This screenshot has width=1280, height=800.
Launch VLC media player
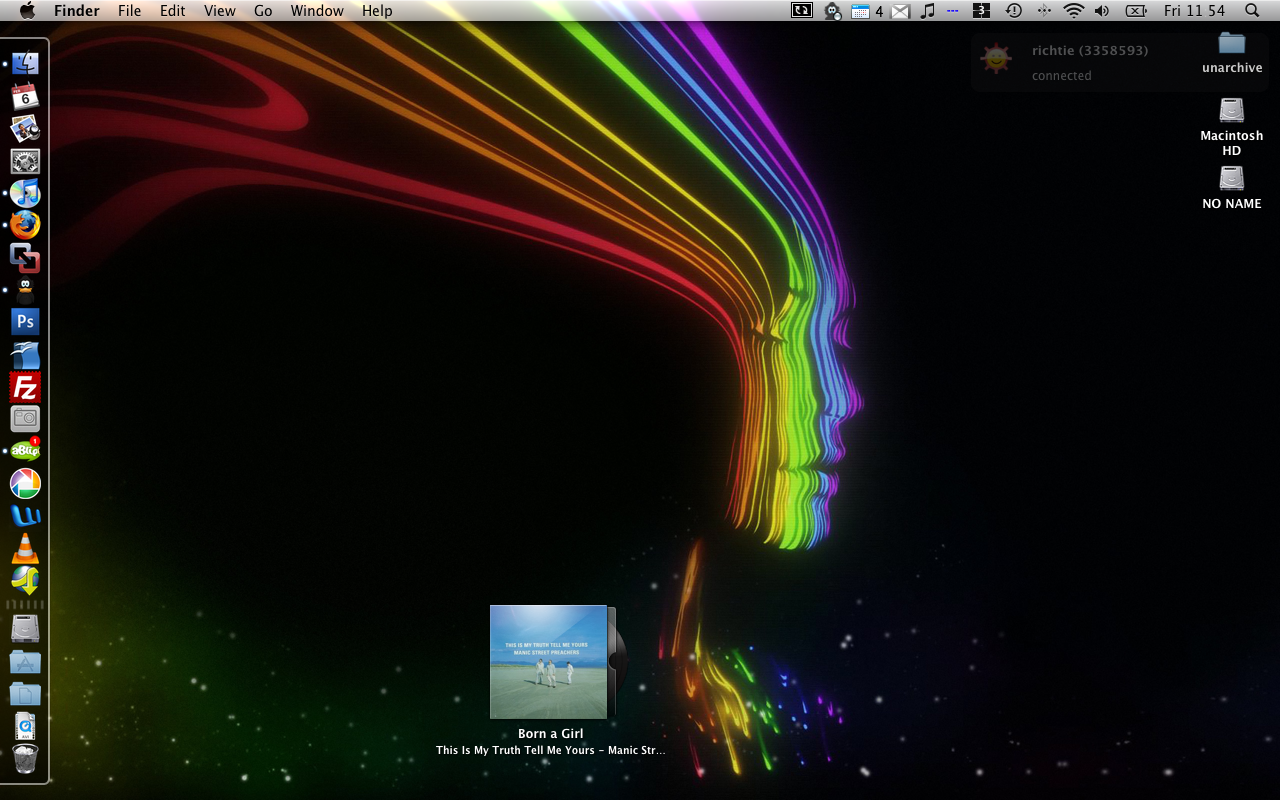coord(25,548)
